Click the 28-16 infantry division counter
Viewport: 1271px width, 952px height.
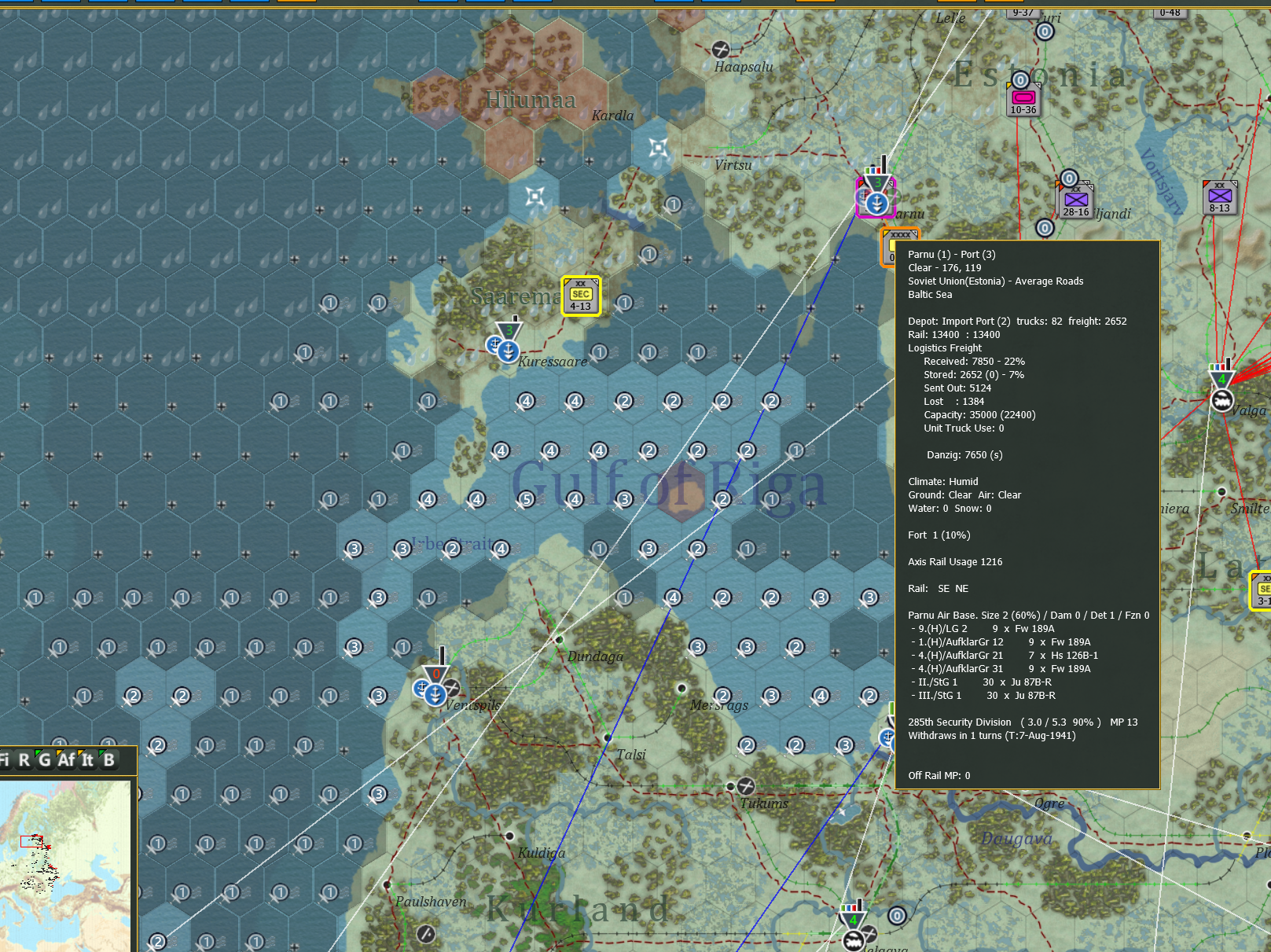click(1076, 201)
